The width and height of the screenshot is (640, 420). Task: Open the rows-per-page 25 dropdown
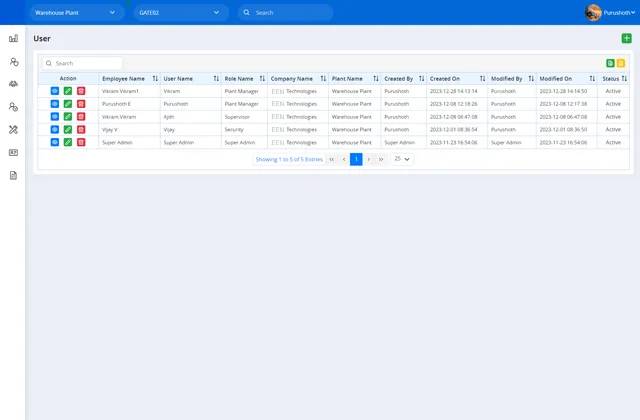click(x=403, y=159)
